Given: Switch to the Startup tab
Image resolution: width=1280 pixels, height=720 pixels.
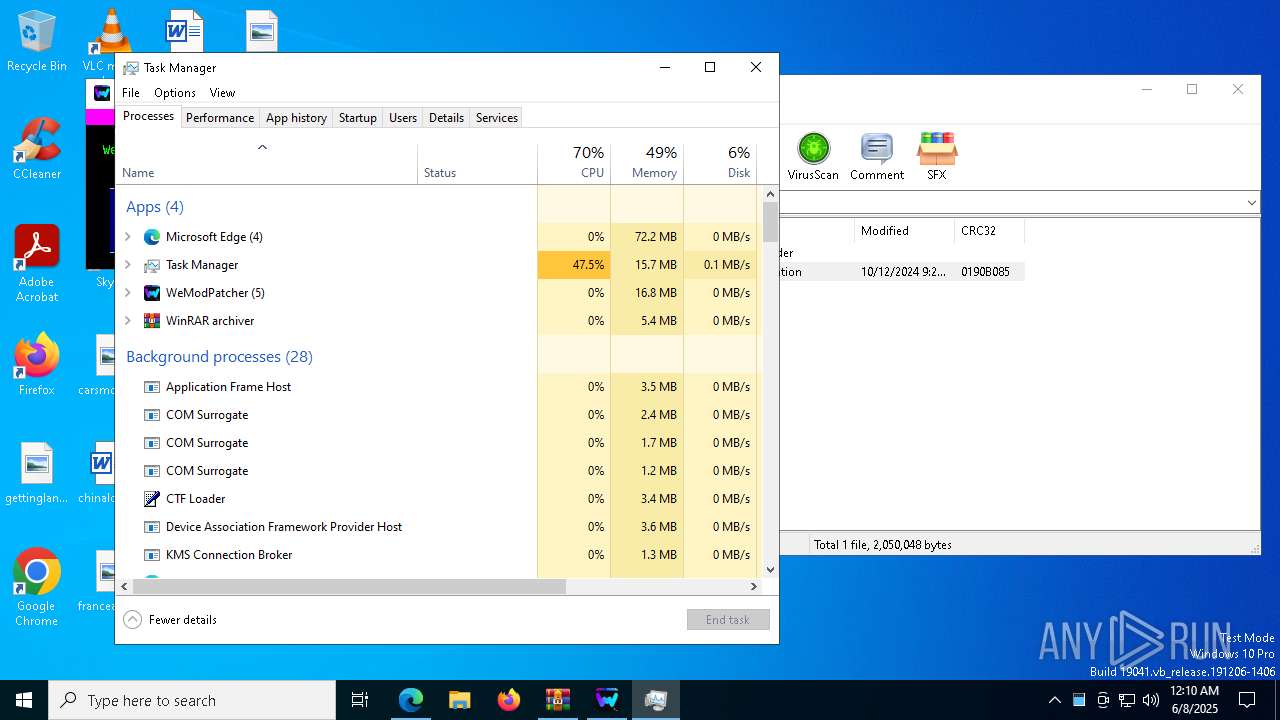Looking at the screenshot, I should (357, 118).
